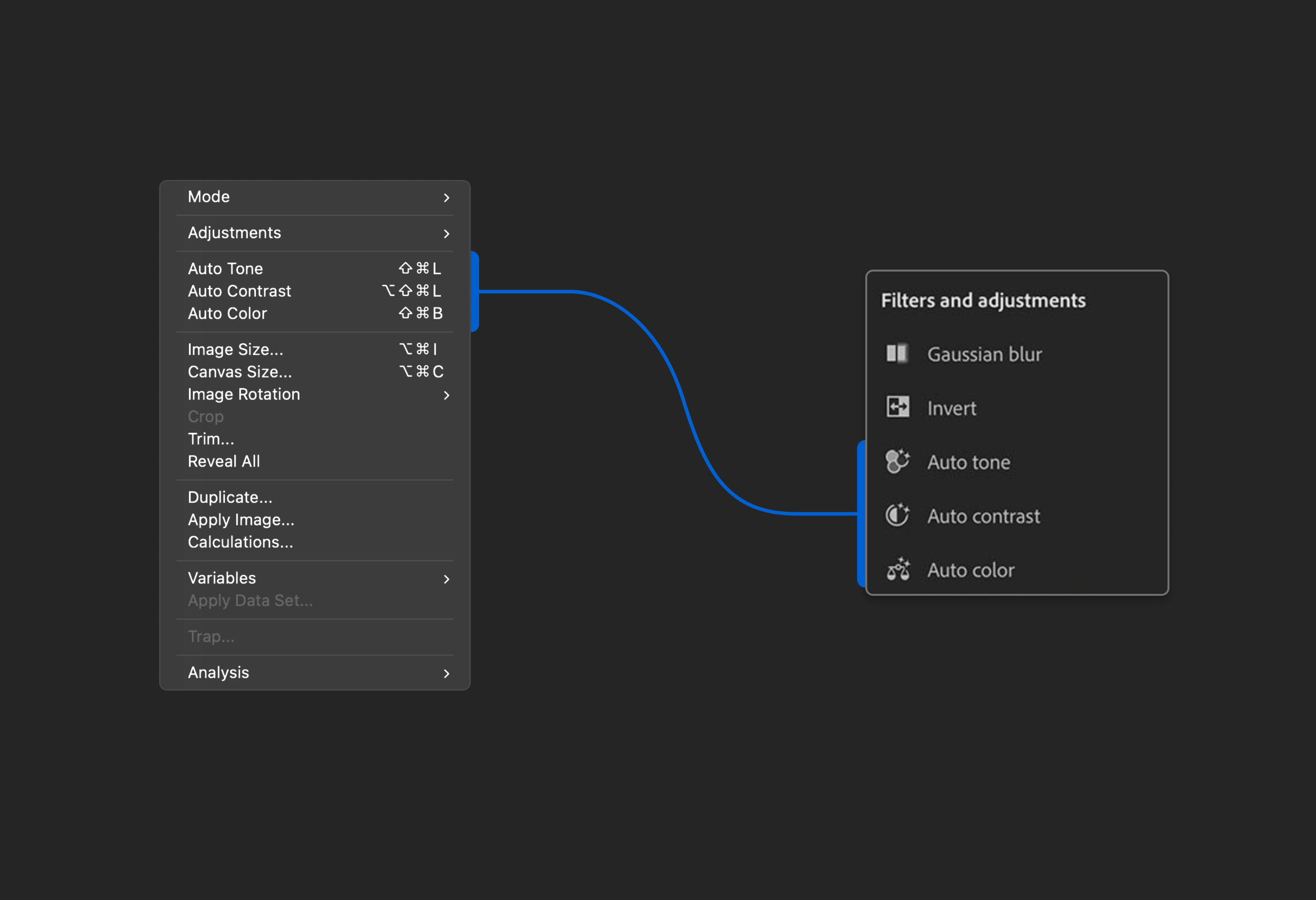Choose Duplicate from the menu
This screenshot has width=1316, height=900.
230,497
